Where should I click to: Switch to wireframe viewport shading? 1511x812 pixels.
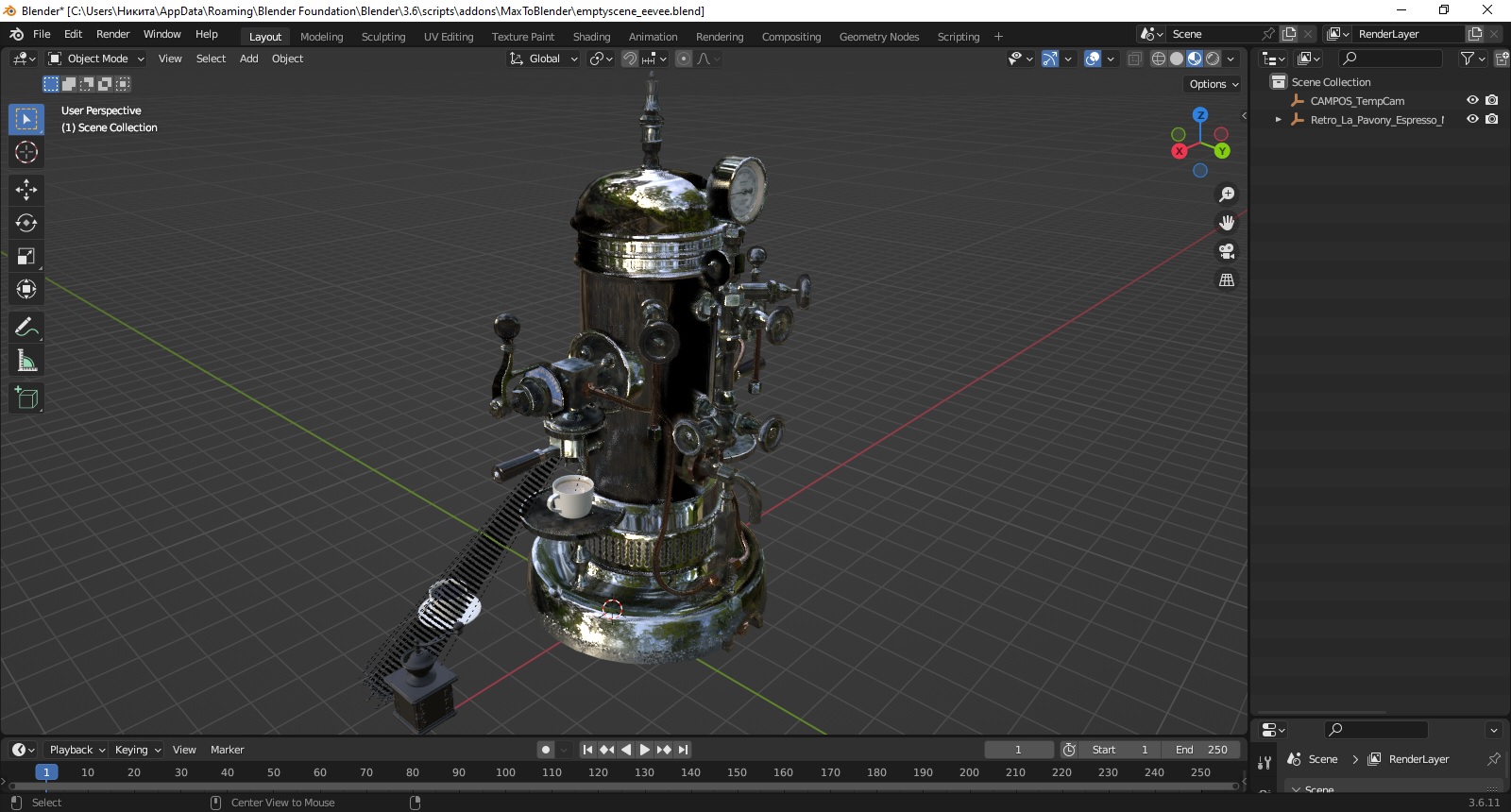1159,59
